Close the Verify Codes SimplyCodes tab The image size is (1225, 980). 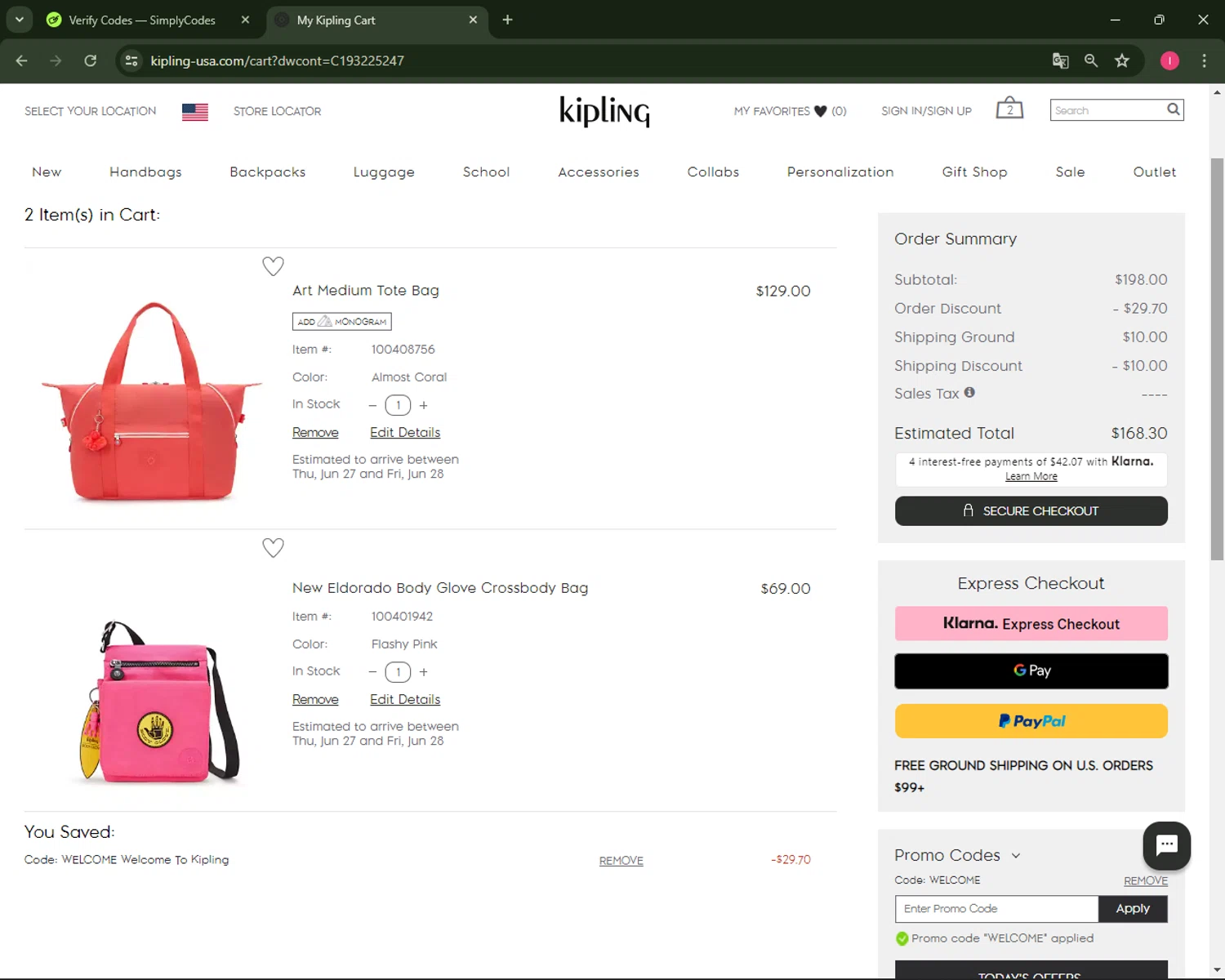point(245,20)
